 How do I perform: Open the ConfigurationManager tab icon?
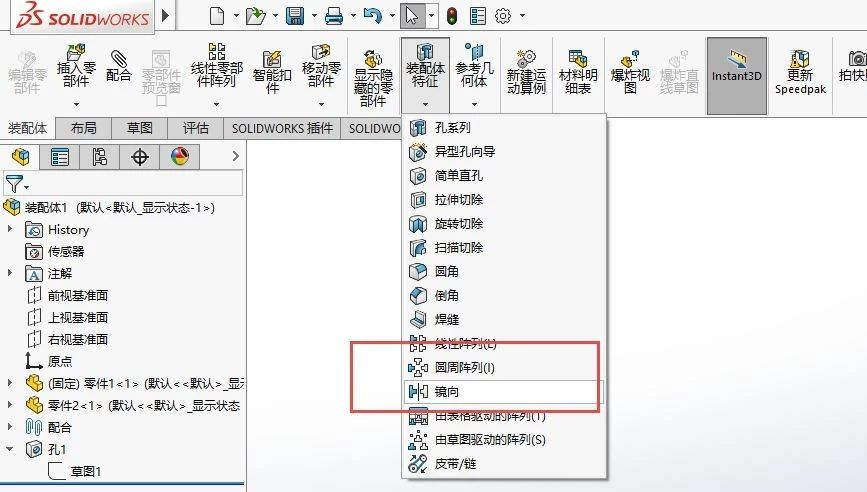pyautogui.click(x=99, y=156)
